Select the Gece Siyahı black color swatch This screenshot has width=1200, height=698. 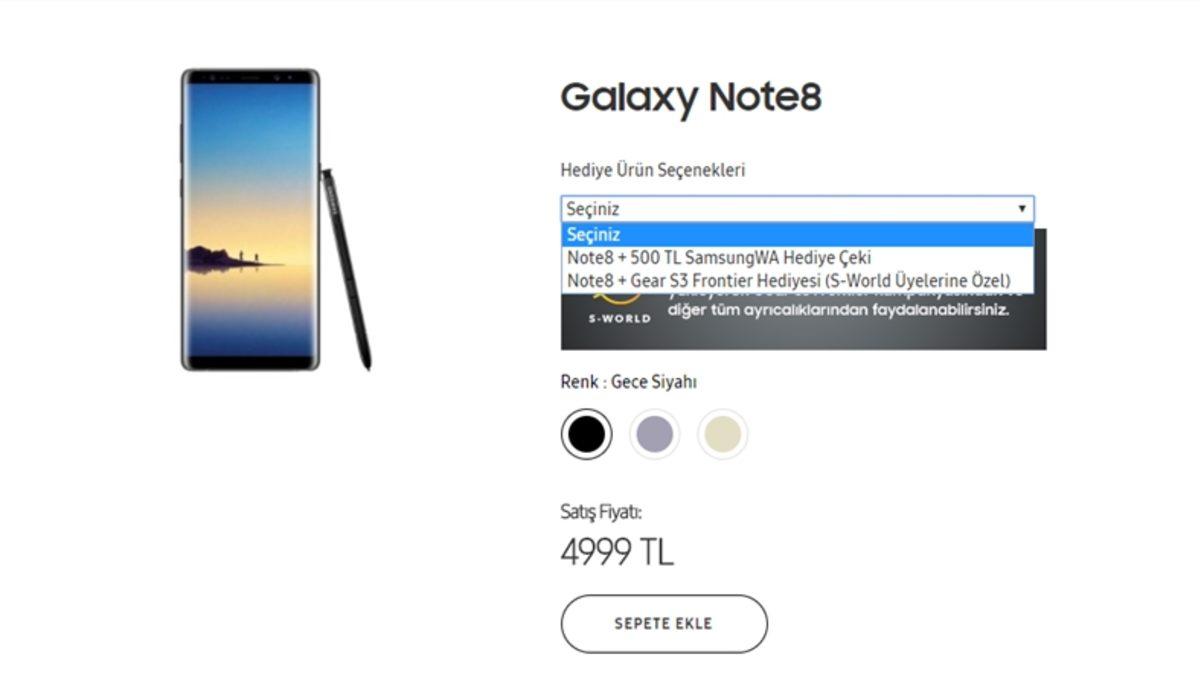(x=585, y=434)
